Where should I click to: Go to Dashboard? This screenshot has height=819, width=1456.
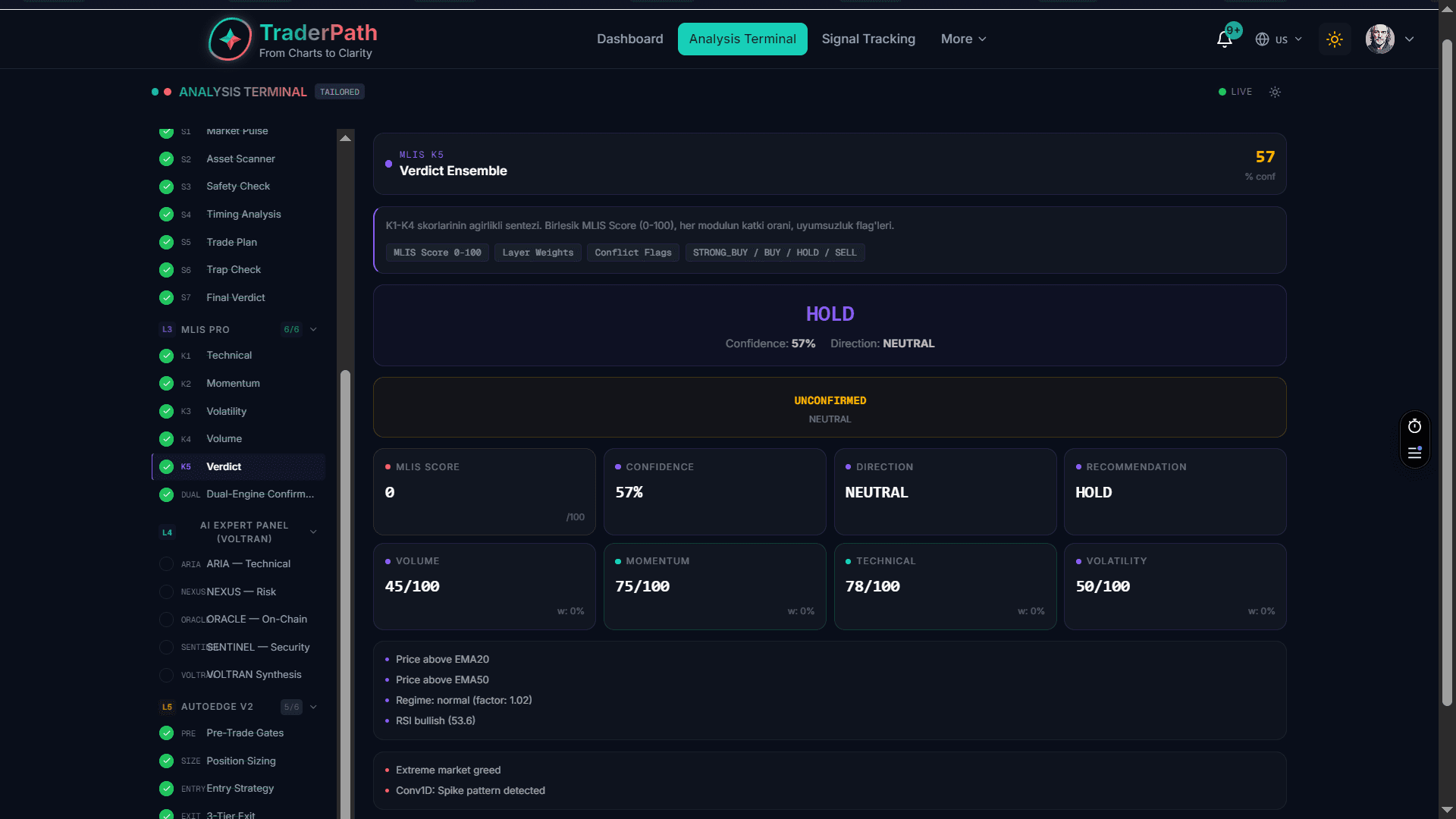point(629,39)
